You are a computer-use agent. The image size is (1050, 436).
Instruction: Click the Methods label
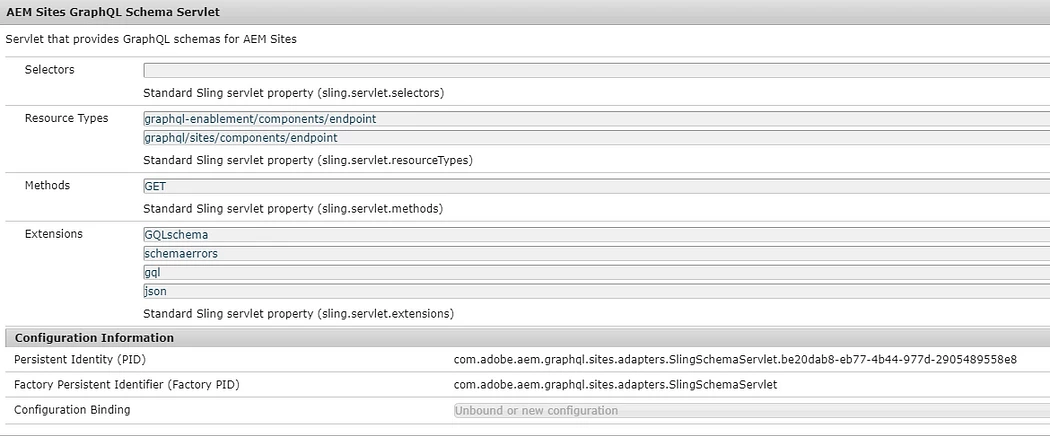(x=47, y=186)
